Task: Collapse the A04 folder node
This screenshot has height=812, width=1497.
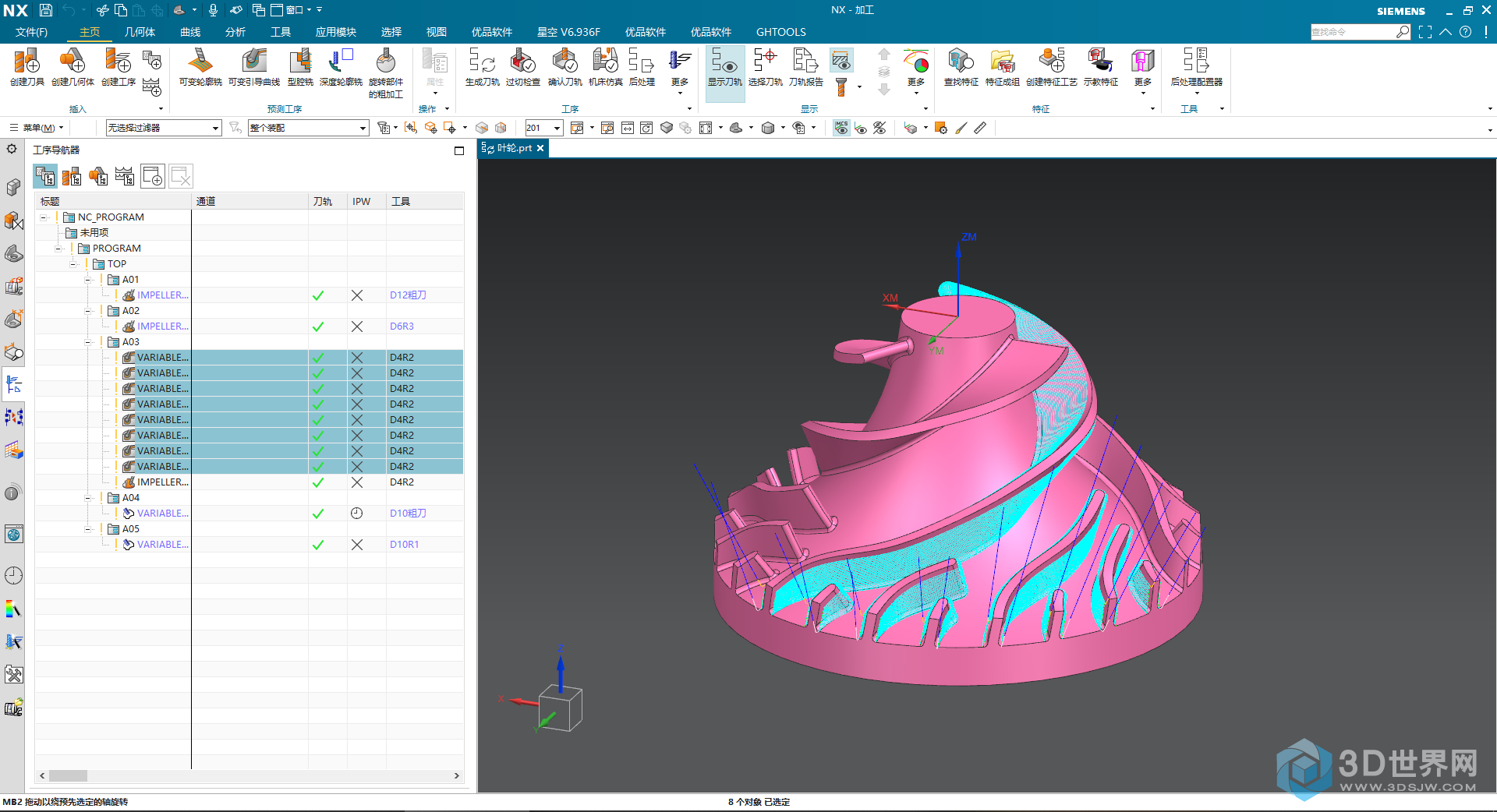Action: coord(88,498)
